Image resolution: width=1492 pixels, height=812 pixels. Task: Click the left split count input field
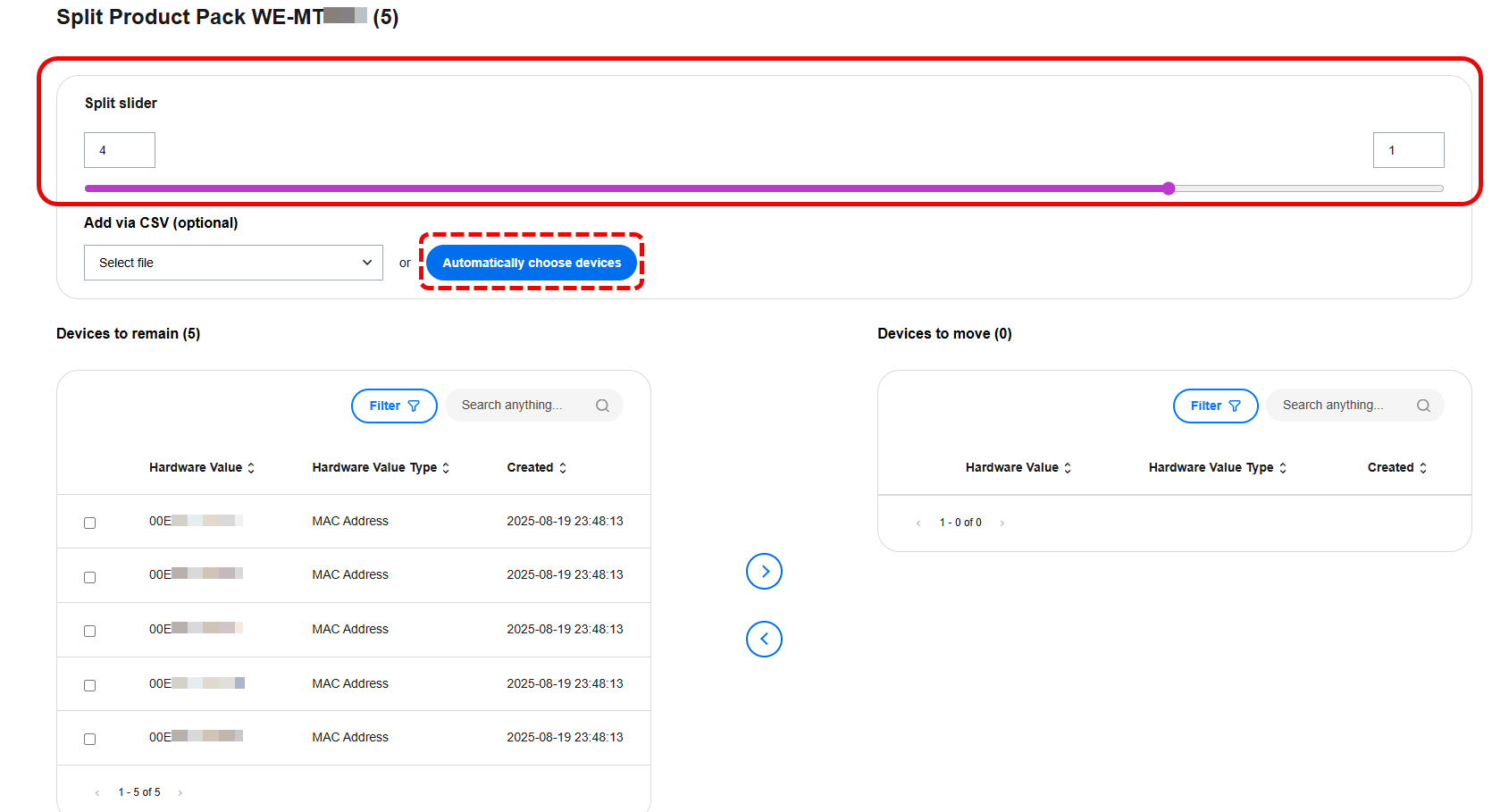[x=120, y=150]
